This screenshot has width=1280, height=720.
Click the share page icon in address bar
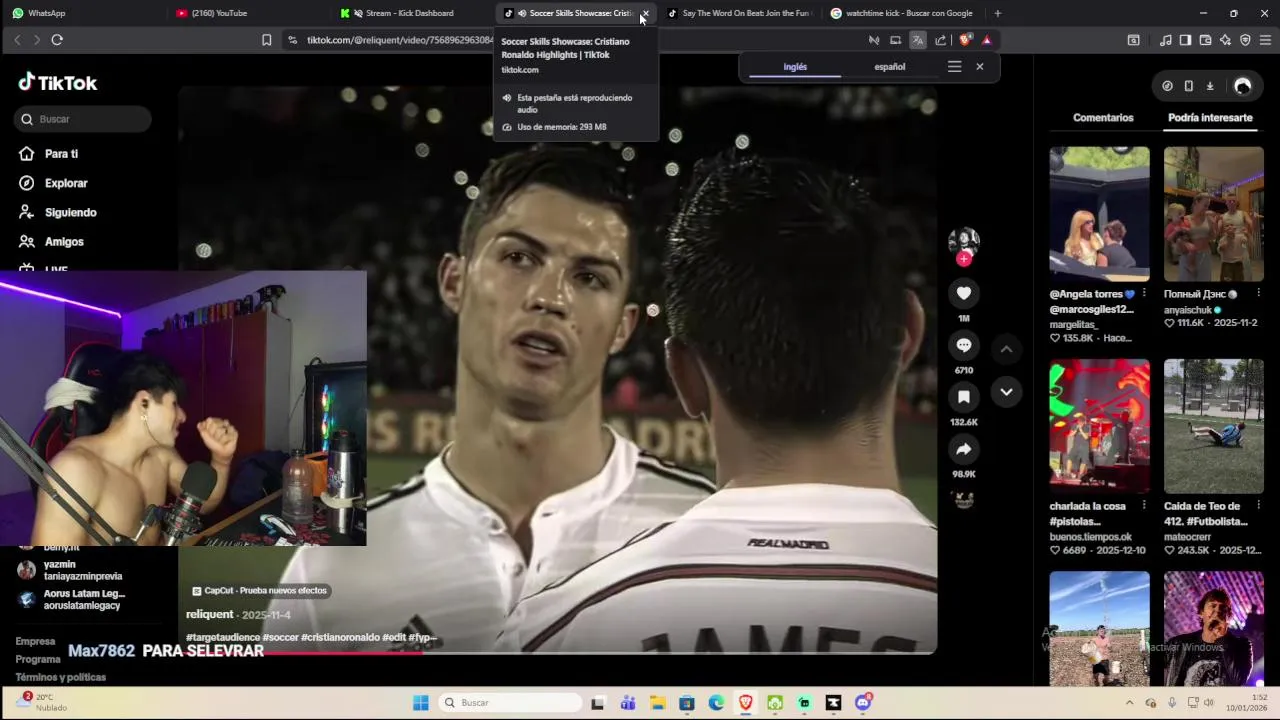point(940,40)
